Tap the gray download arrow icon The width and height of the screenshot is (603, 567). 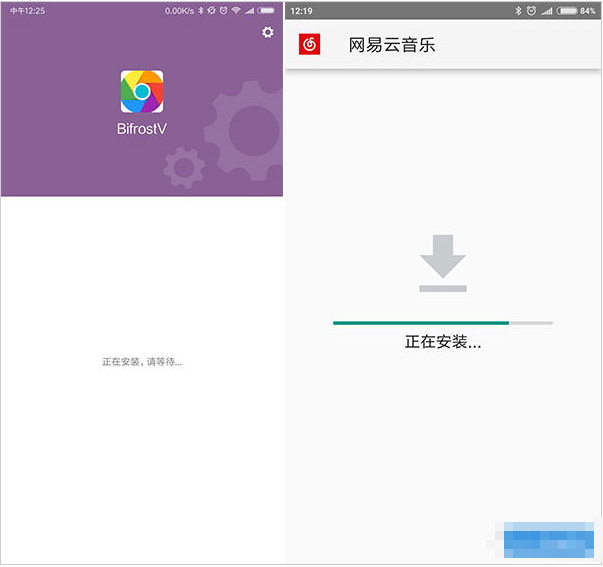click(443, 263)
